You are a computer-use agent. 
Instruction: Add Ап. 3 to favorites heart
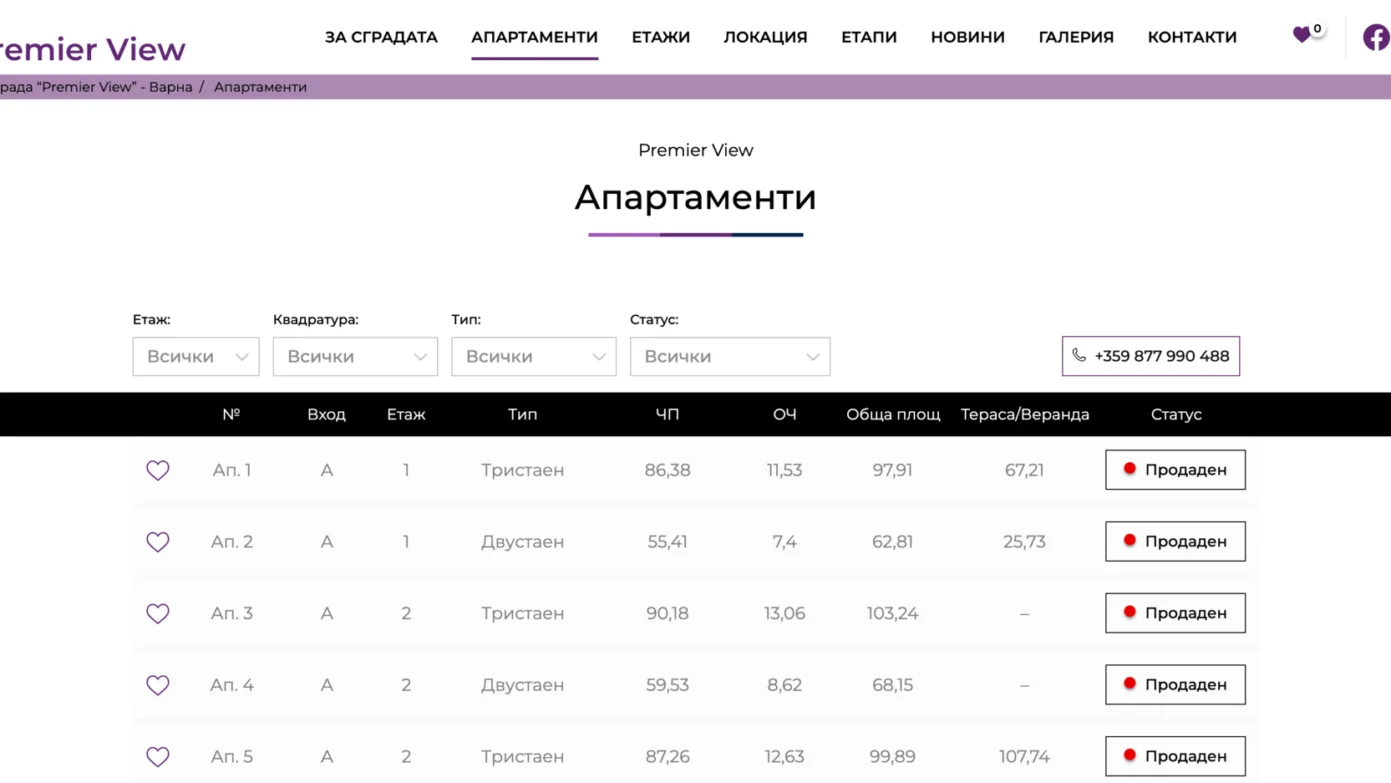click(x=158, y=614)
